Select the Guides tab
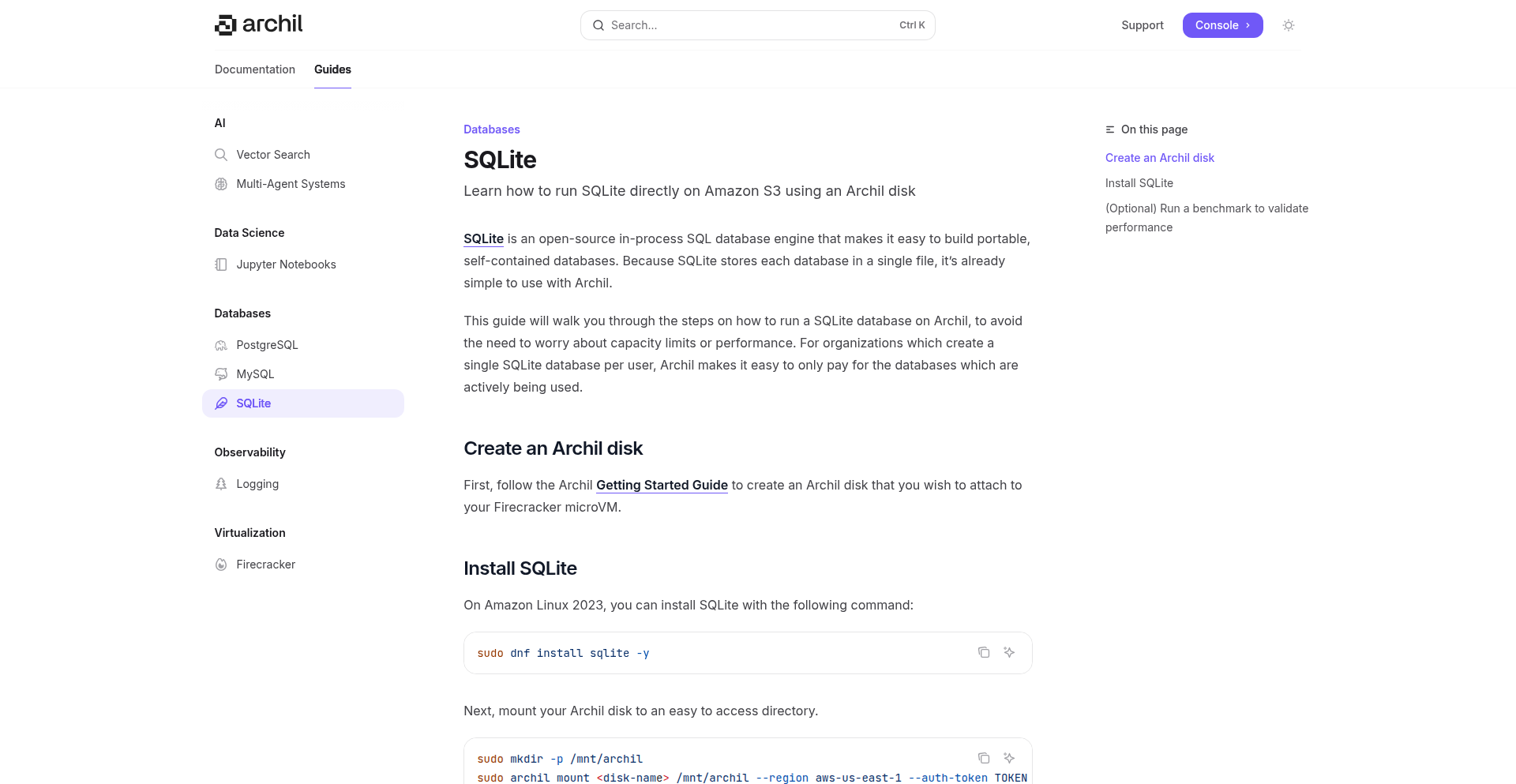 click(x=332, y=69)
